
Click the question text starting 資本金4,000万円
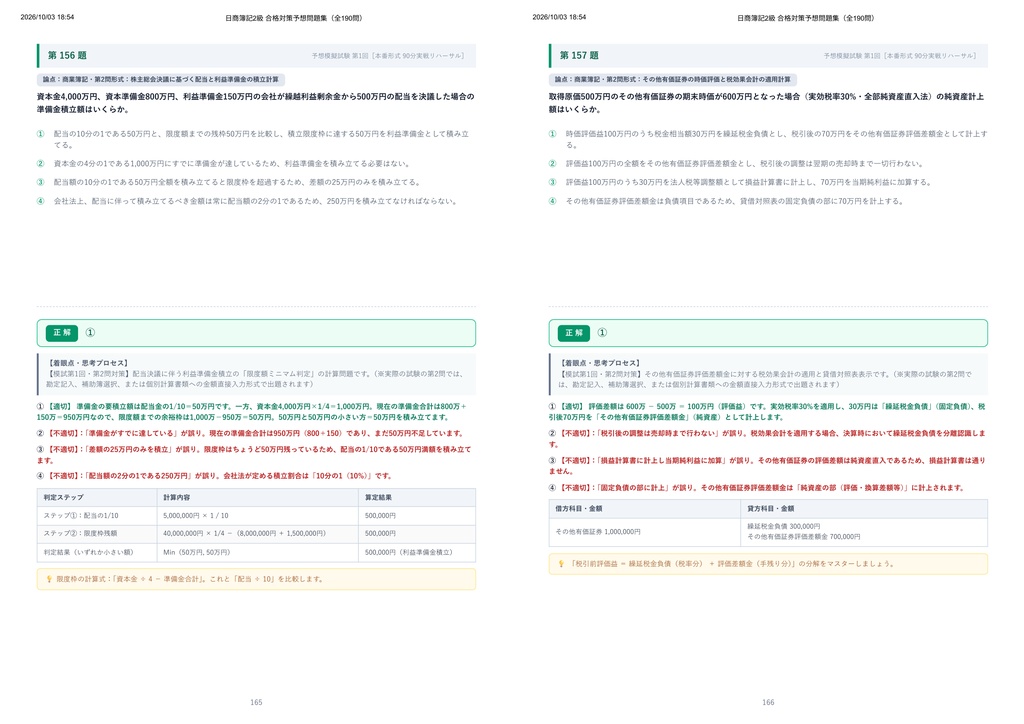click(256, 103)
